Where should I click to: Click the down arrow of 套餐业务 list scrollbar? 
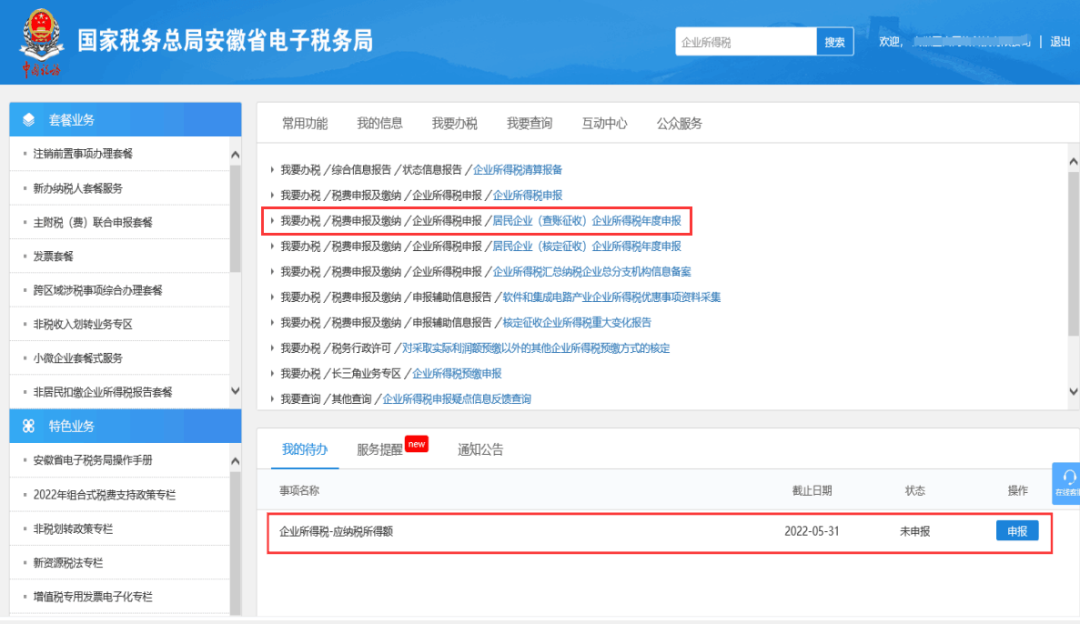click(235, 391)
